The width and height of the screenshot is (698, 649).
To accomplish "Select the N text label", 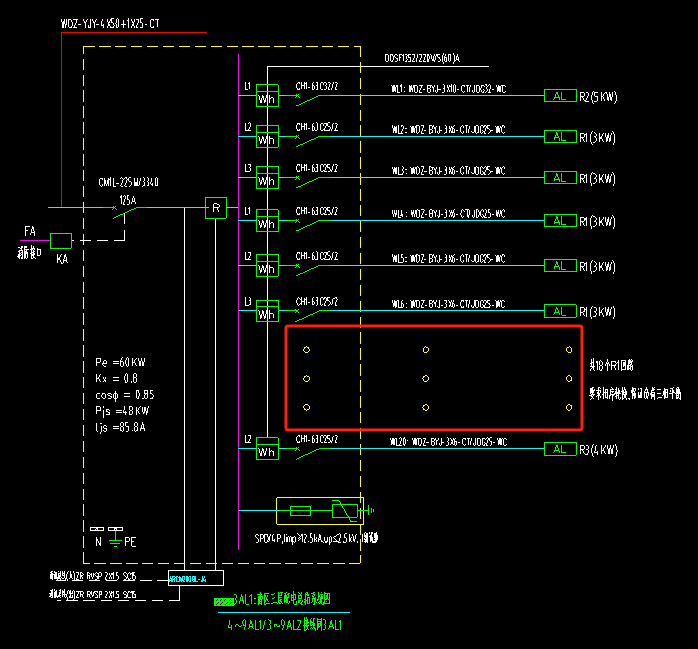I will [98, 542].
